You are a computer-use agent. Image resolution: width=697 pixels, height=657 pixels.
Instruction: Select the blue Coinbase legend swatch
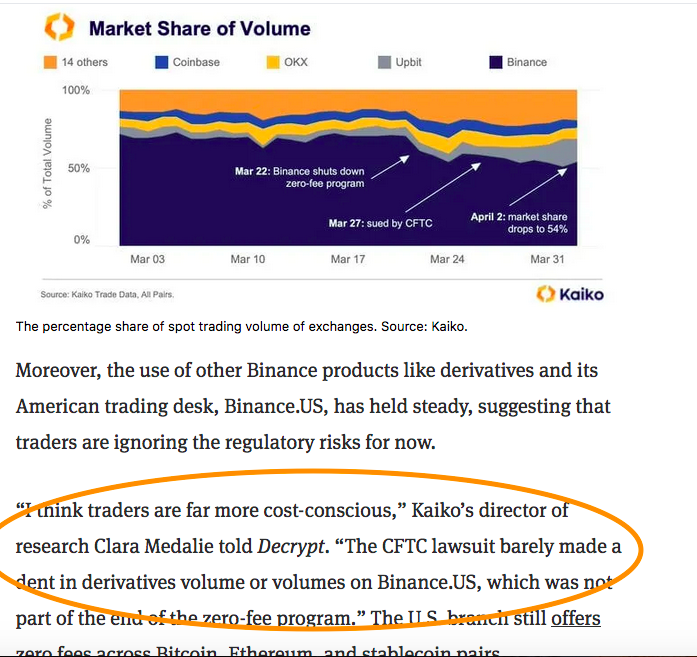pos(161,62)
